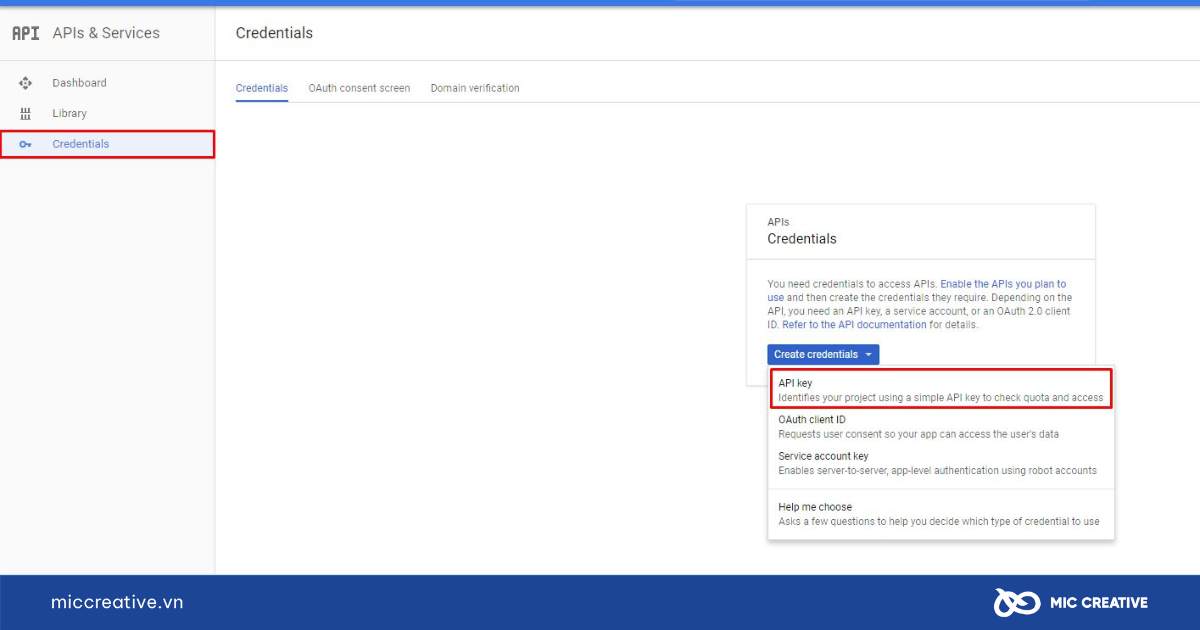Click the 'APIs' label on the card
The image size is (1200, 630).
[779, 222]
